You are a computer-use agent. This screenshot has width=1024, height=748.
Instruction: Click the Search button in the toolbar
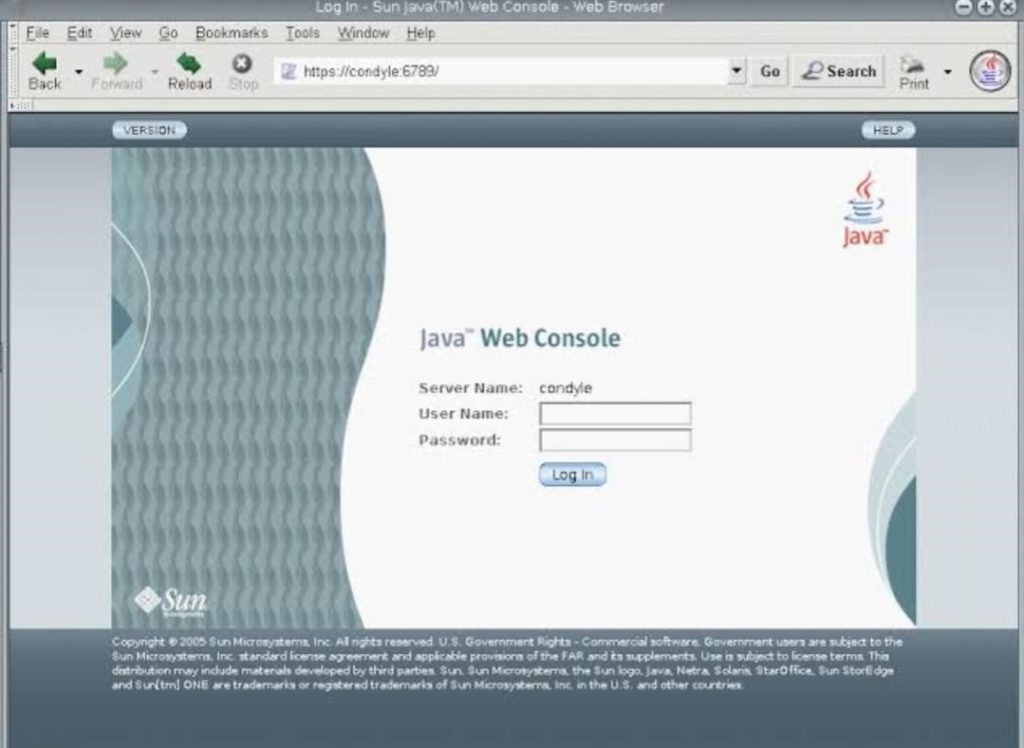[x=839, y=71]
